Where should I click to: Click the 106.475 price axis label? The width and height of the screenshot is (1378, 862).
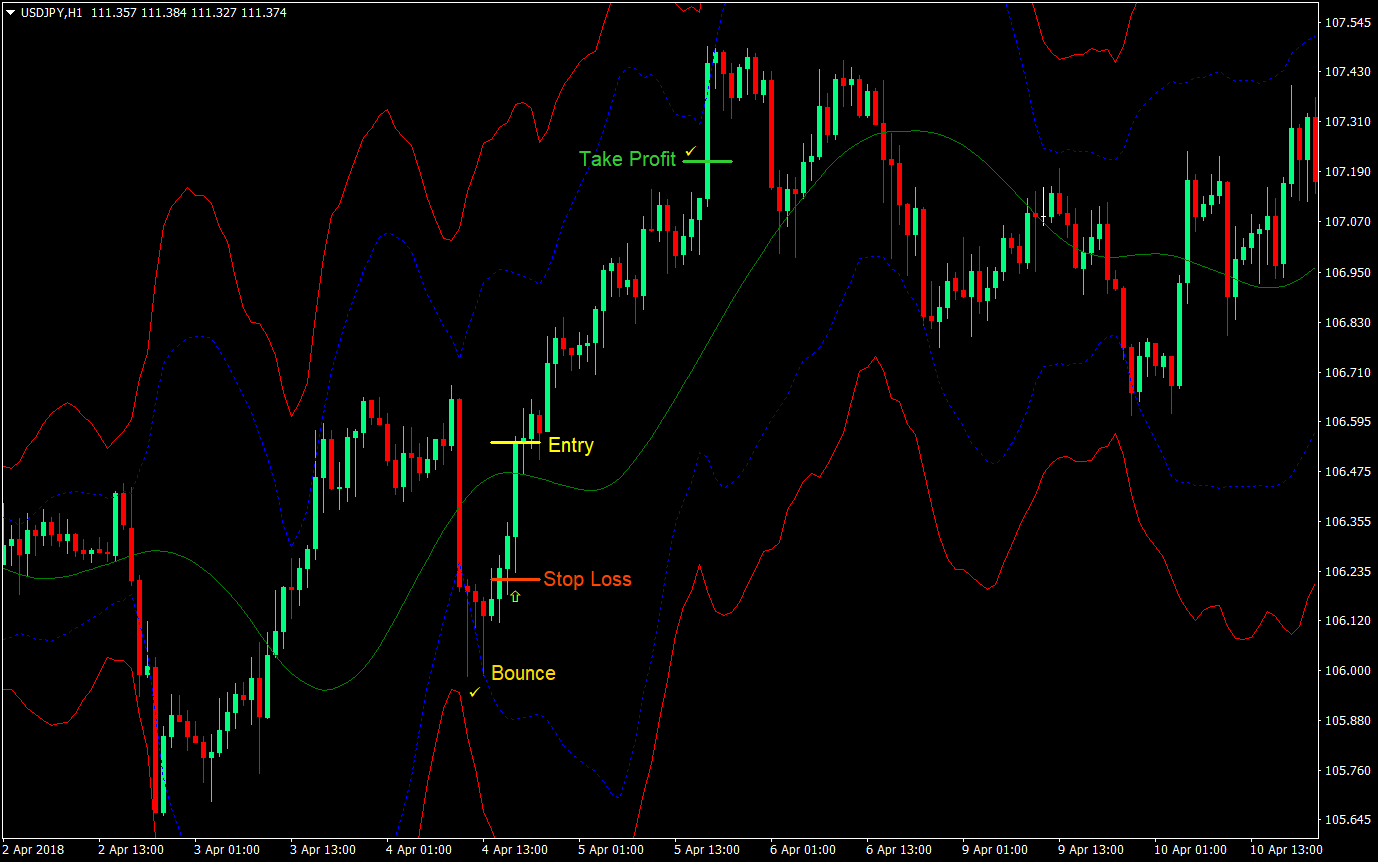coord(1346,471)
